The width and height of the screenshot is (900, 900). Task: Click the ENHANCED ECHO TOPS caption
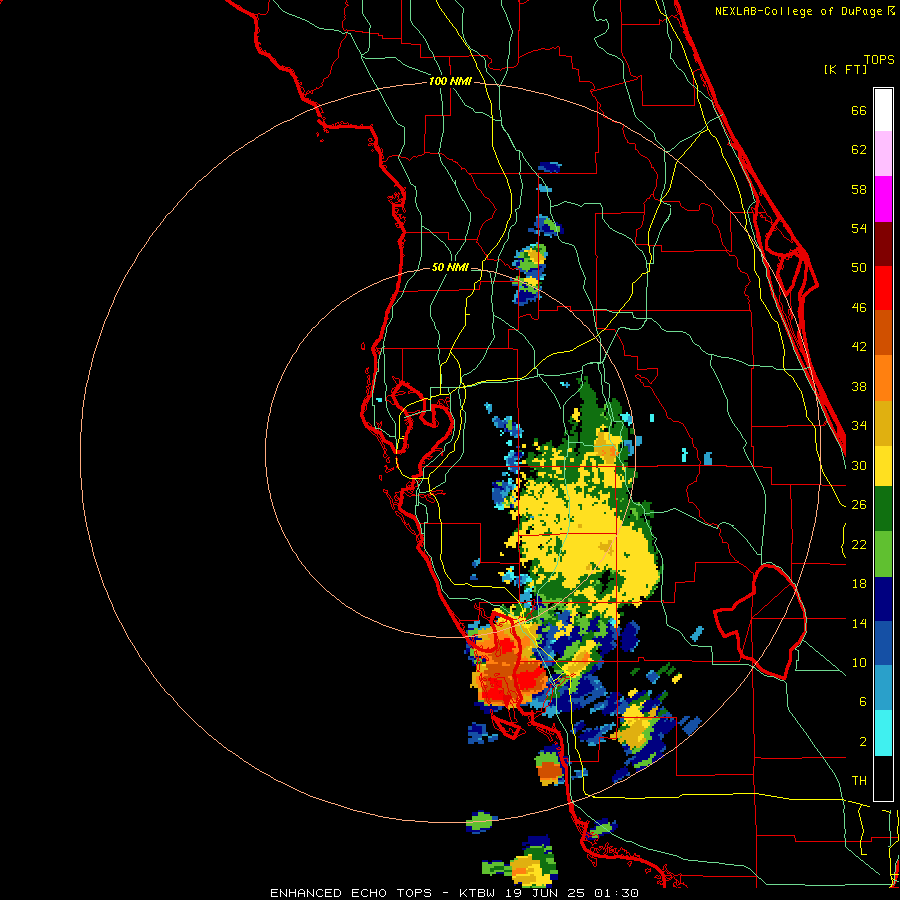[351, 893]
